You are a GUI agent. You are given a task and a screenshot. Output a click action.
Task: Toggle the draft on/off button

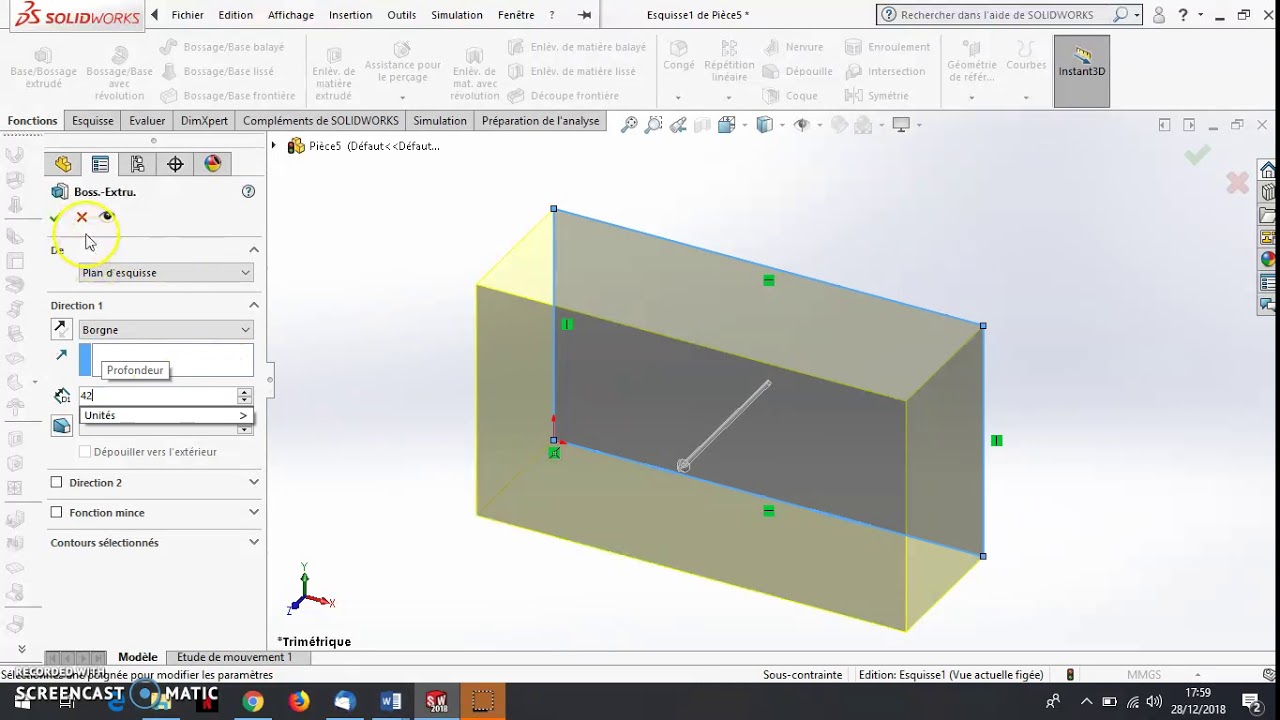tap(62, 426)
